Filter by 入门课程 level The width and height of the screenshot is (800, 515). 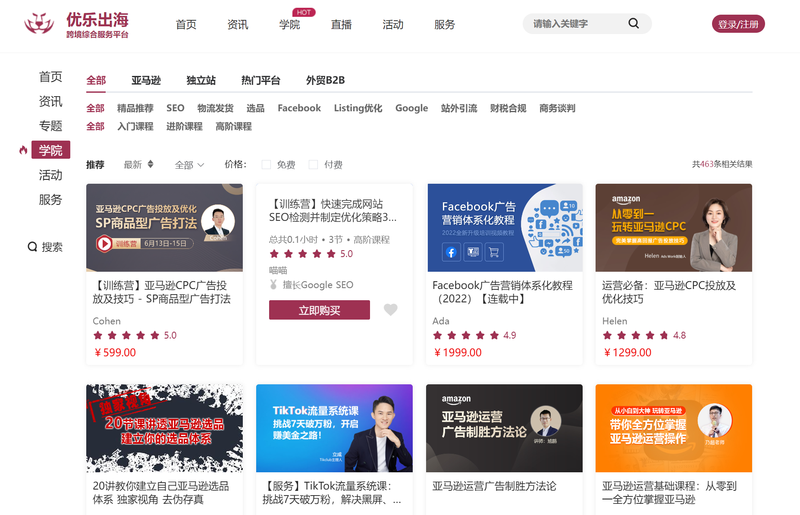click(x=135, y=126)
